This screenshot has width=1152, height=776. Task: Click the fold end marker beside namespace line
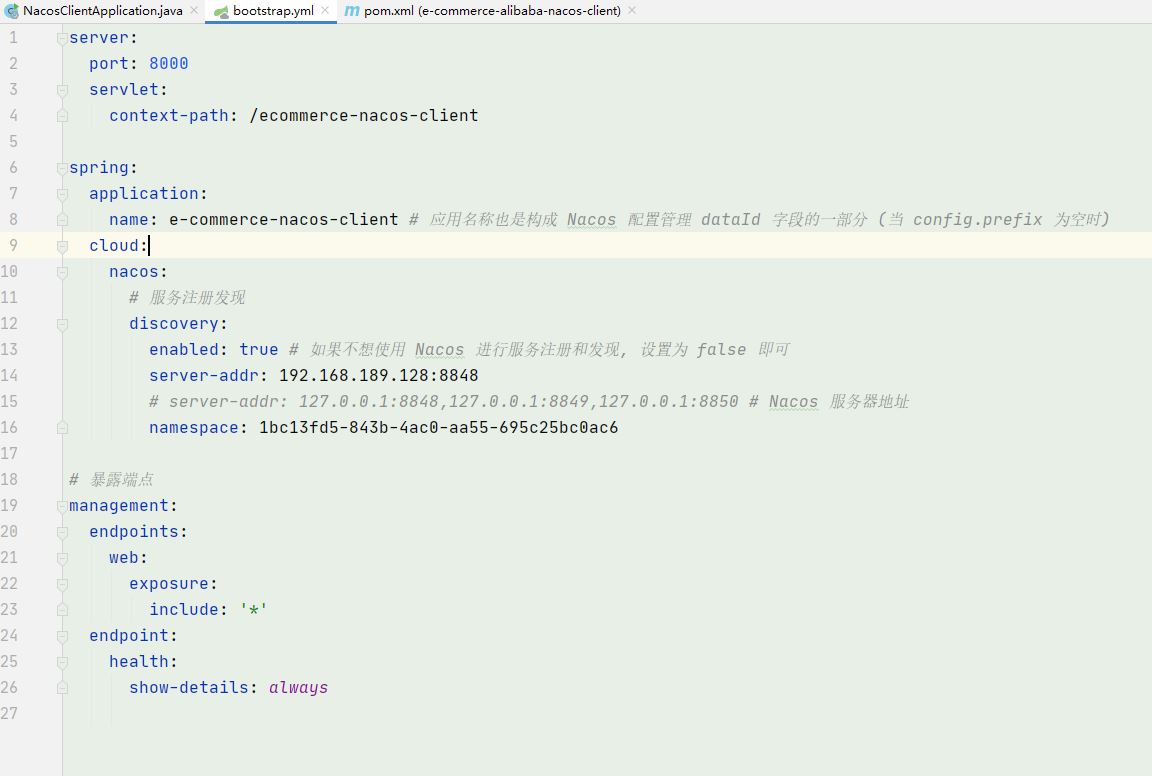click(62, 428)
